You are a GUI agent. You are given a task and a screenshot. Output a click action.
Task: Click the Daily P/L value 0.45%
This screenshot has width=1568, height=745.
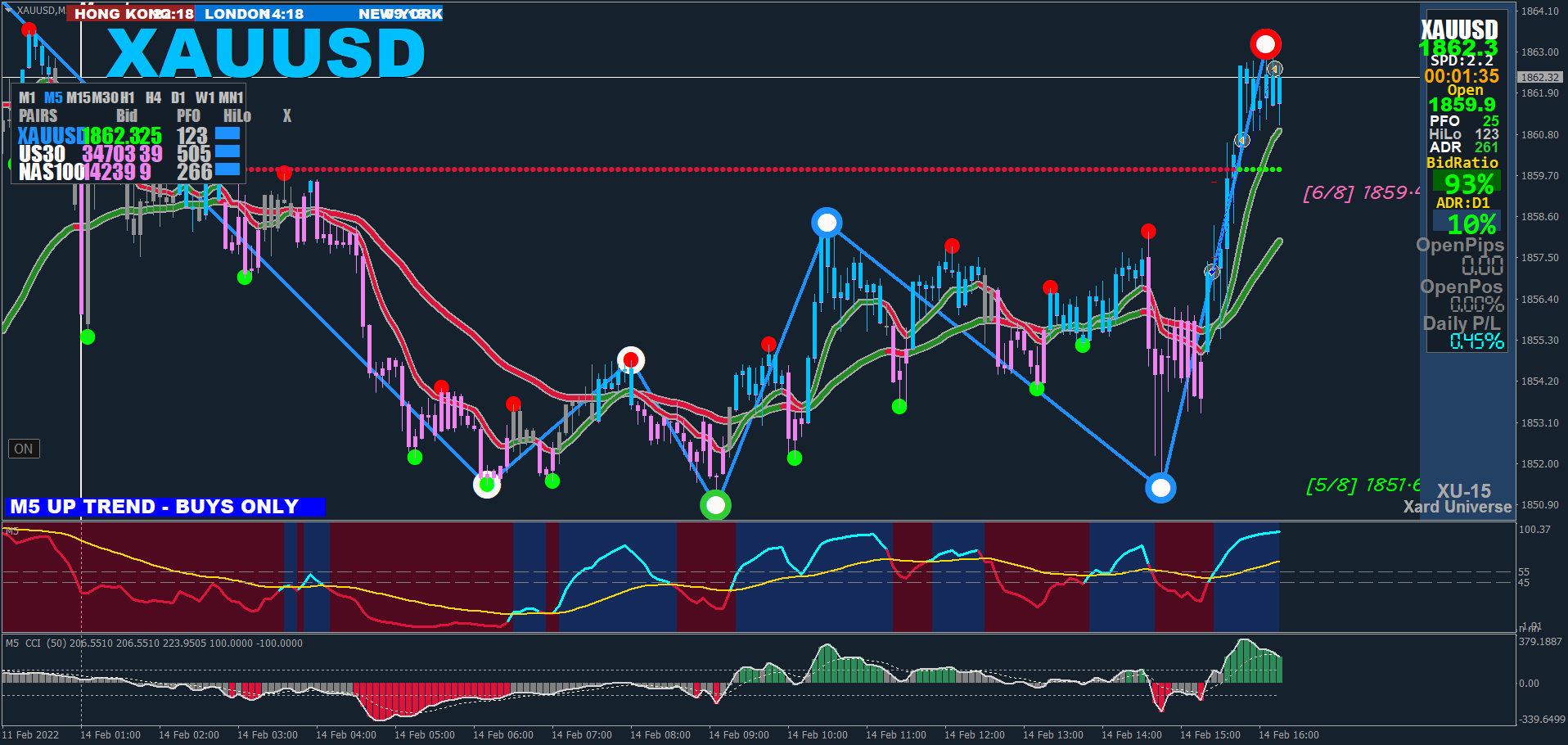1476,341
